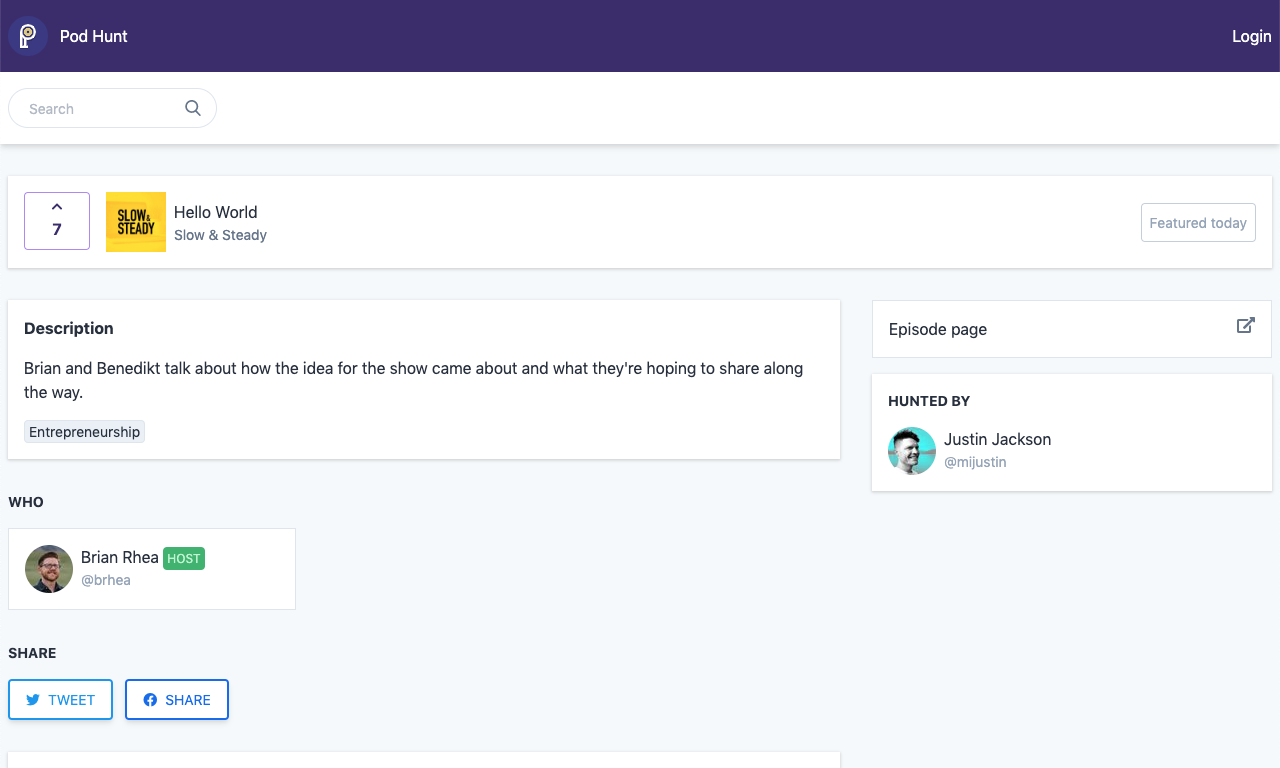Click the Hello World episode title
The image size is (1280, 768).
216,212
